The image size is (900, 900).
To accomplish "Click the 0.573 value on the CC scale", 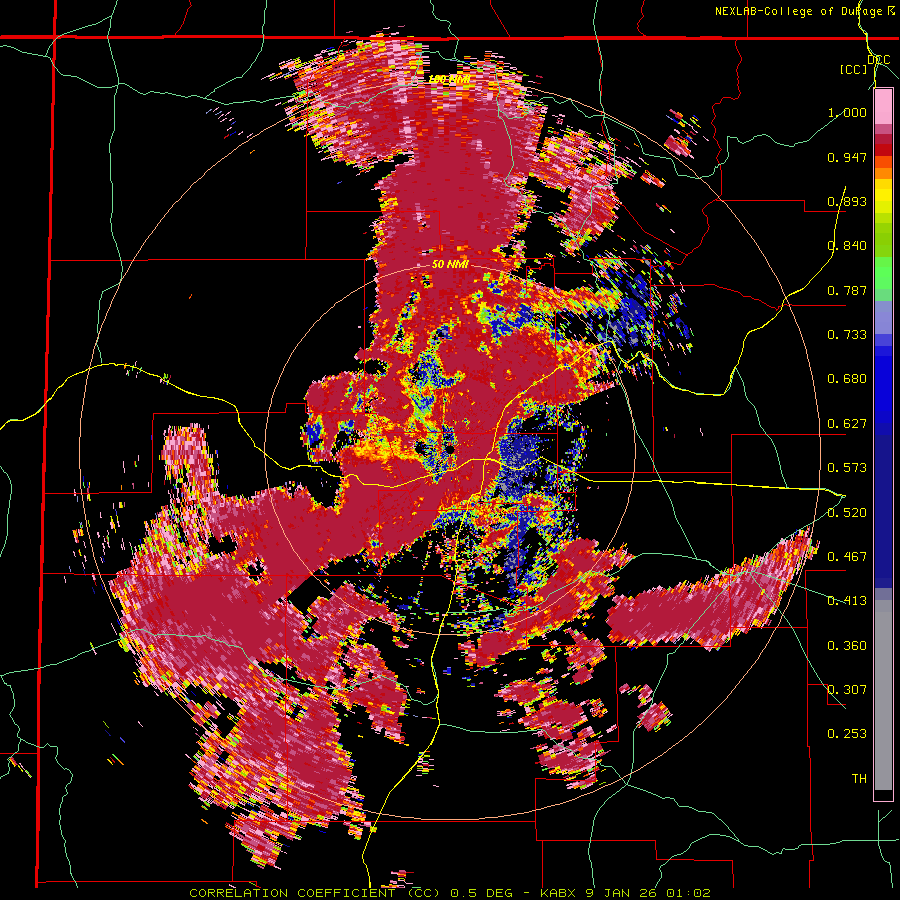I will [847, 468].
